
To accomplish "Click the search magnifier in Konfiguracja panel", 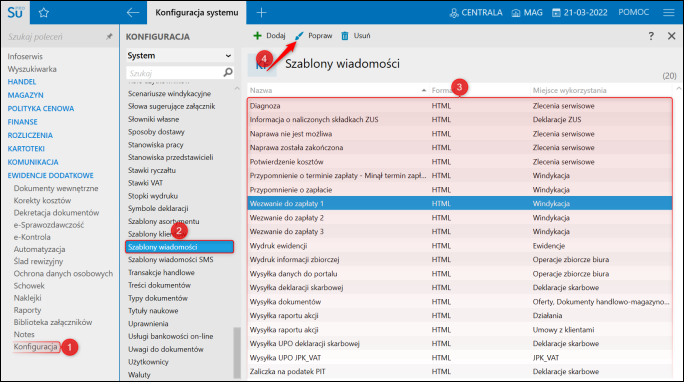I will coord(228,72).
